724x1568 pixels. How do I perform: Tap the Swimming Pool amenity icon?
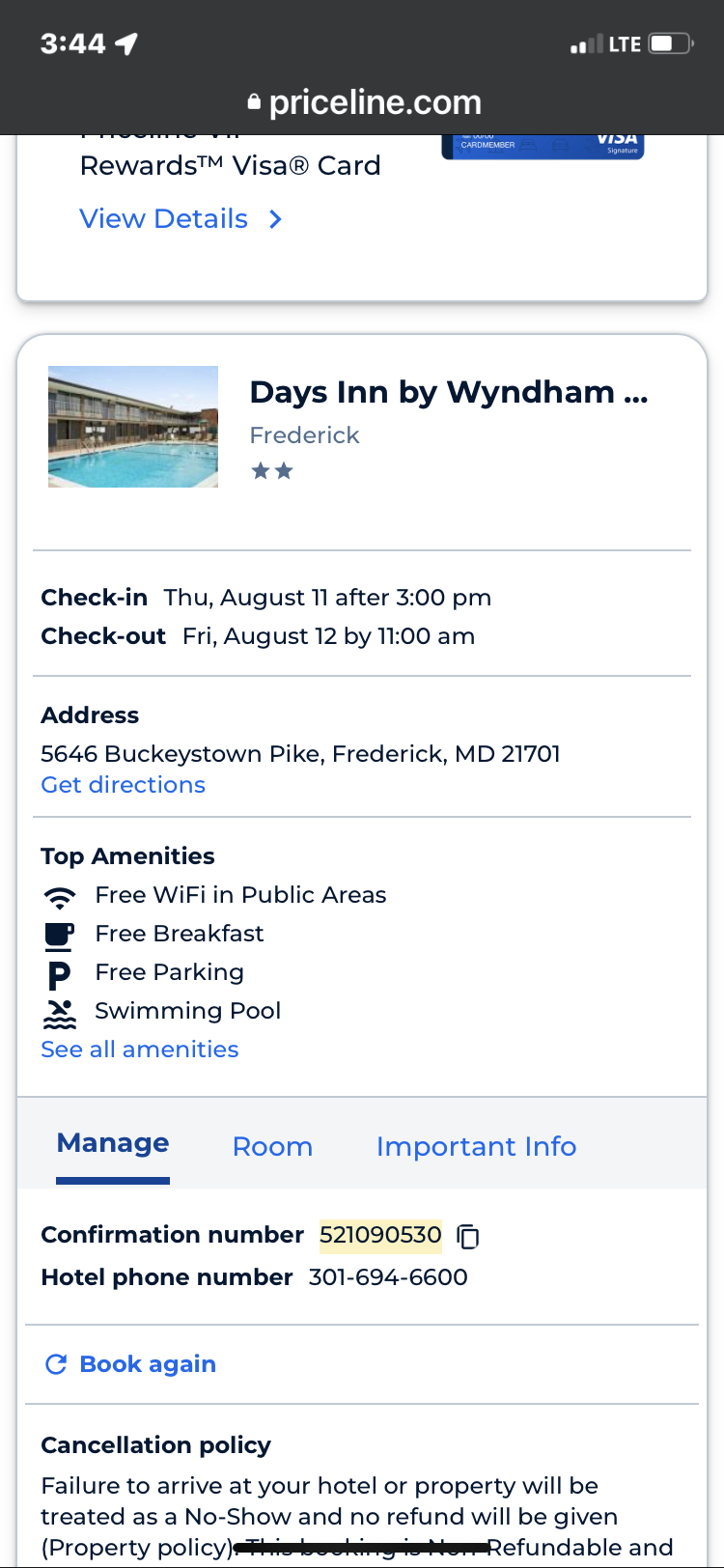(60, 1013)
